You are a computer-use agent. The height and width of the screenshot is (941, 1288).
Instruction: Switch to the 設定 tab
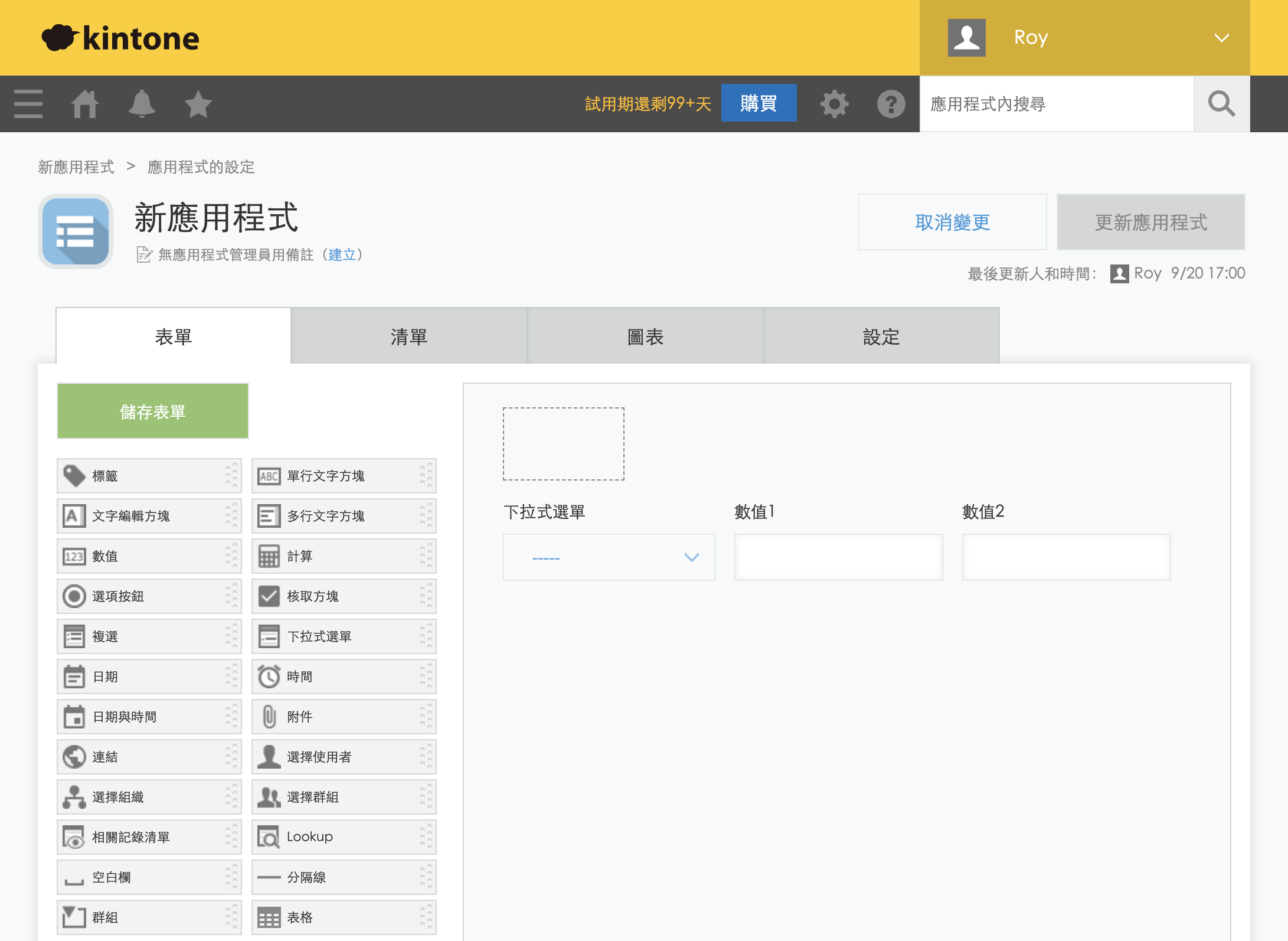(881, 336)
